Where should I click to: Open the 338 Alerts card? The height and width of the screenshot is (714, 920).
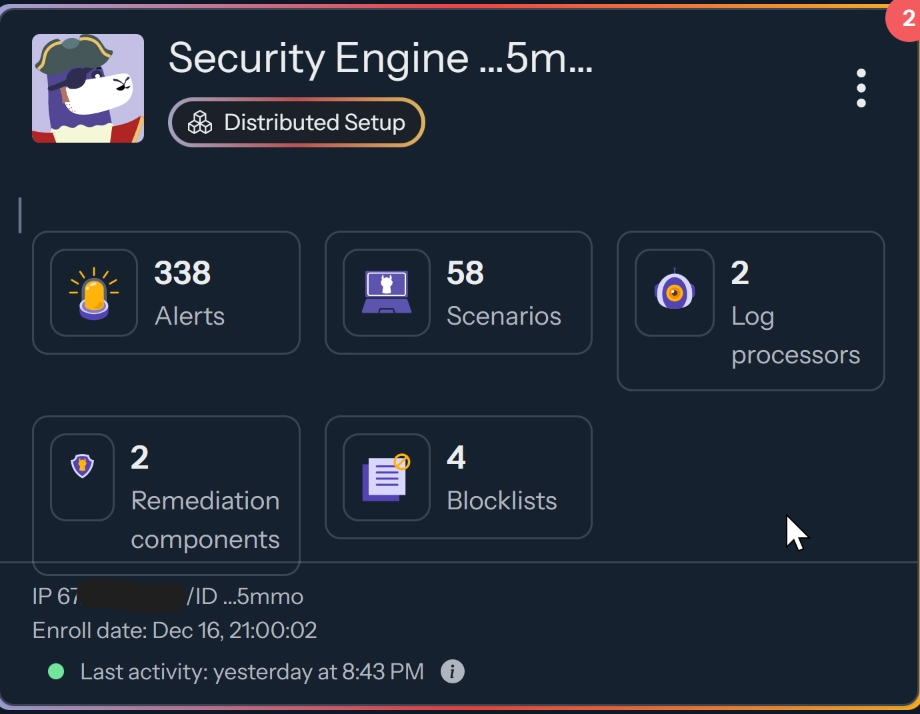166,292
